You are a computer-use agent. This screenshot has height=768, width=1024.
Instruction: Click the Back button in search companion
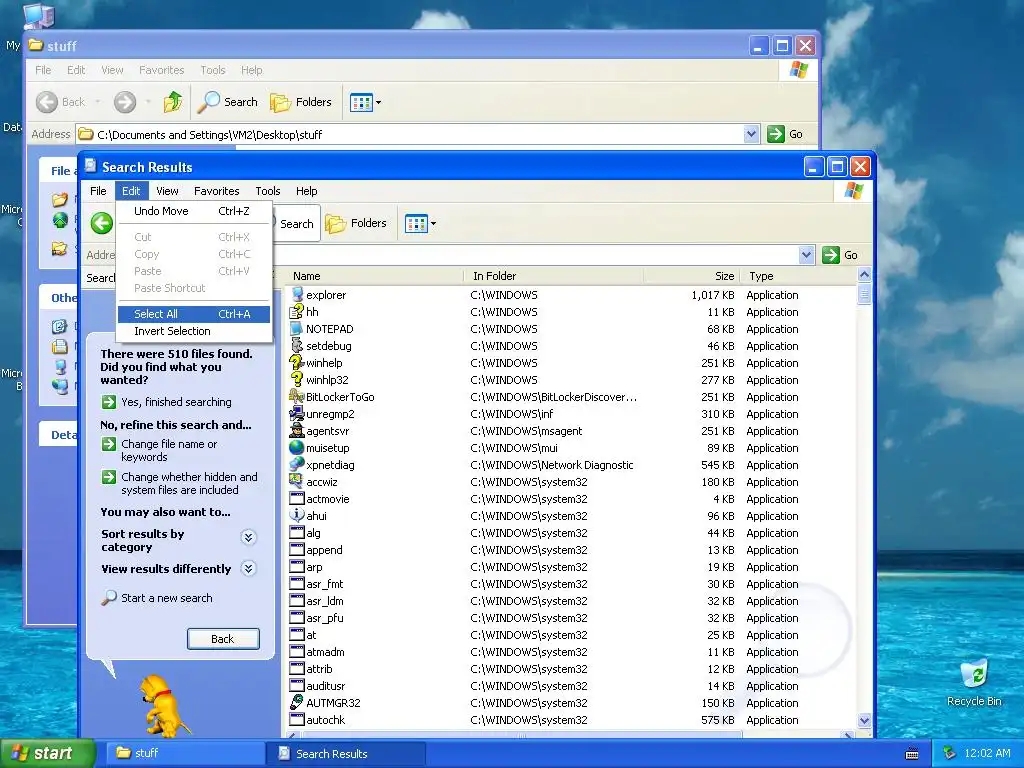pos(223,639)
